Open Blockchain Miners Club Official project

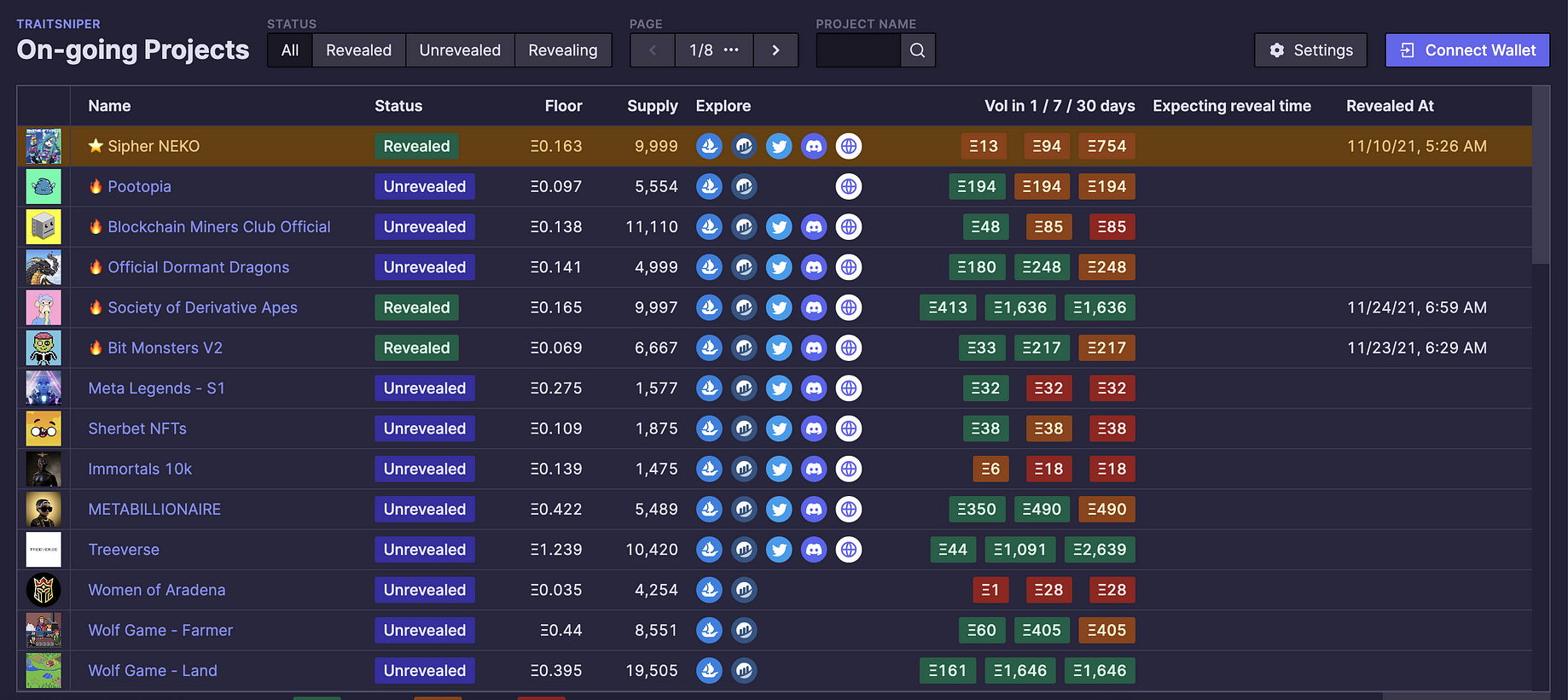coord(219,227)
